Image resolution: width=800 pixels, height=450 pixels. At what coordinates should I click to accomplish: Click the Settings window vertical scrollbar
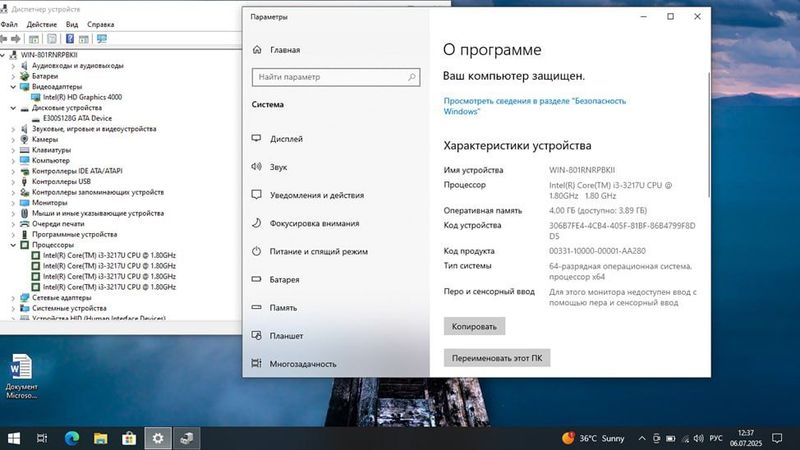[x=709, y=135]
